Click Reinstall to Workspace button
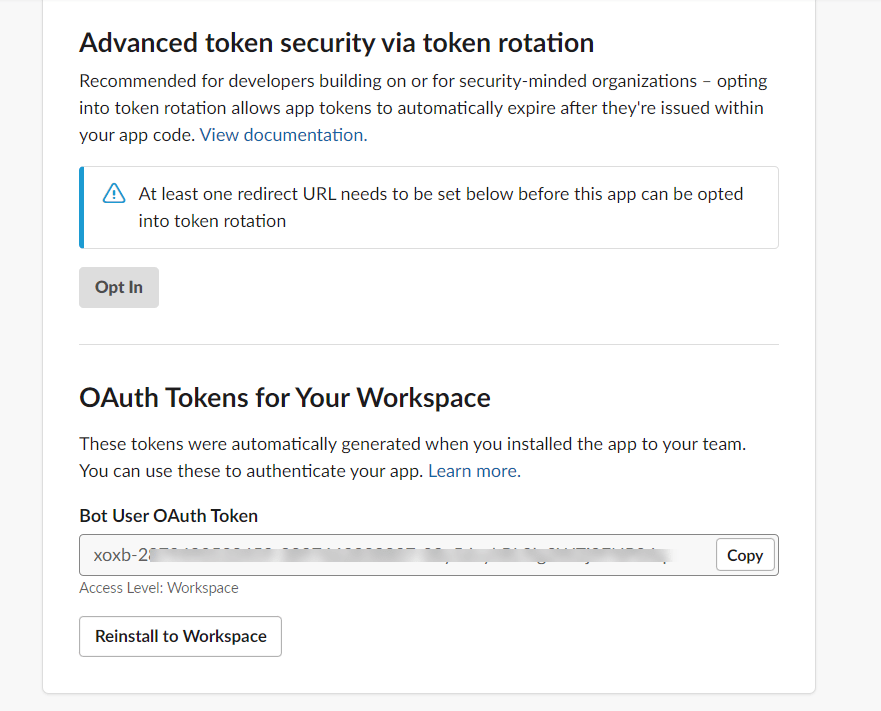This screenshot has width=881, height=711. 180,636
